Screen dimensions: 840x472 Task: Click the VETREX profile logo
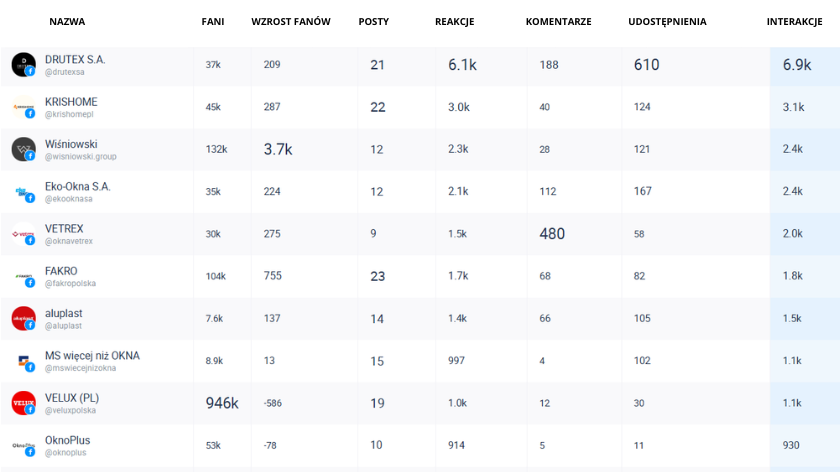[x=23, y=234]
